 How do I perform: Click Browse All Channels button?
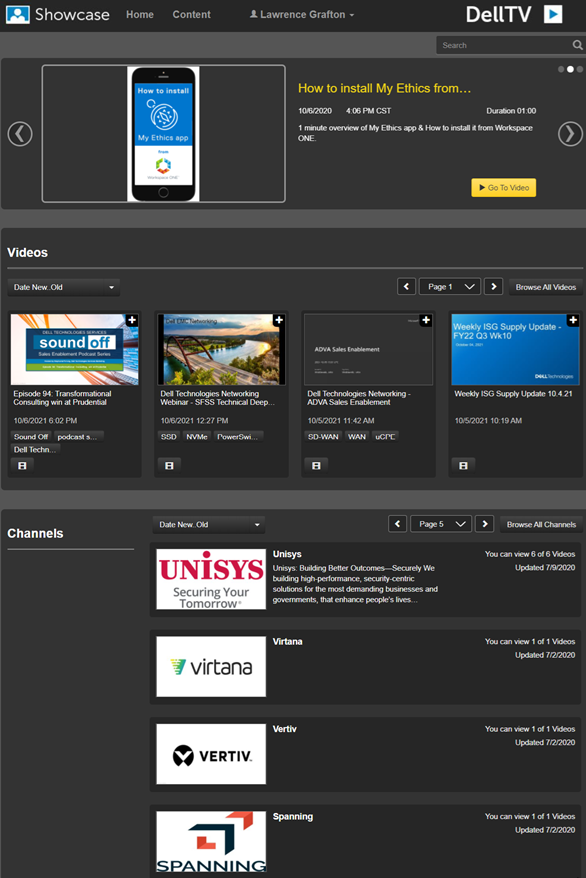point(541,524)
